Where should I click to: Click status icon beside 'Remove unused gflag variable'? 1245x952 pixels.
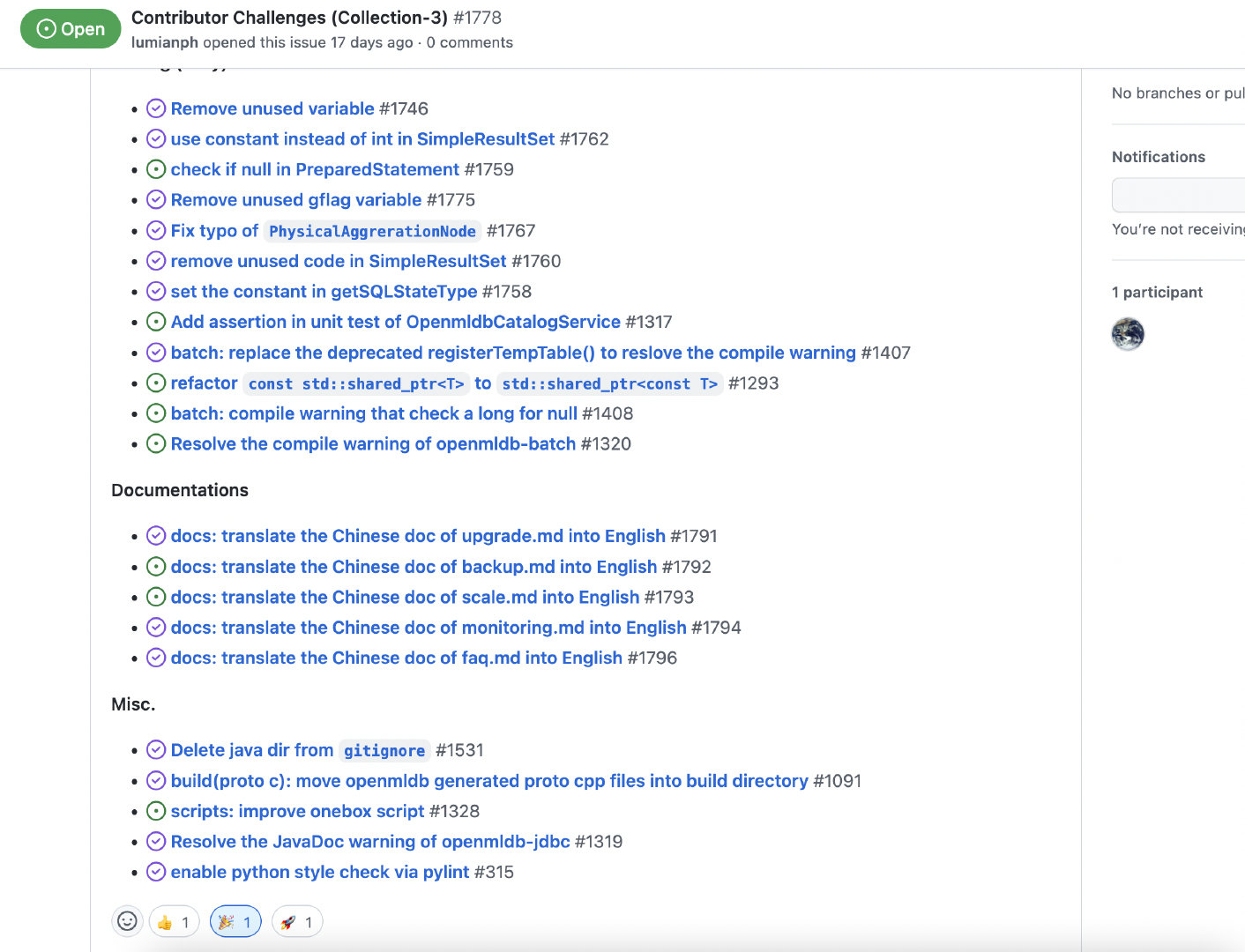click(x=156, y=200)
